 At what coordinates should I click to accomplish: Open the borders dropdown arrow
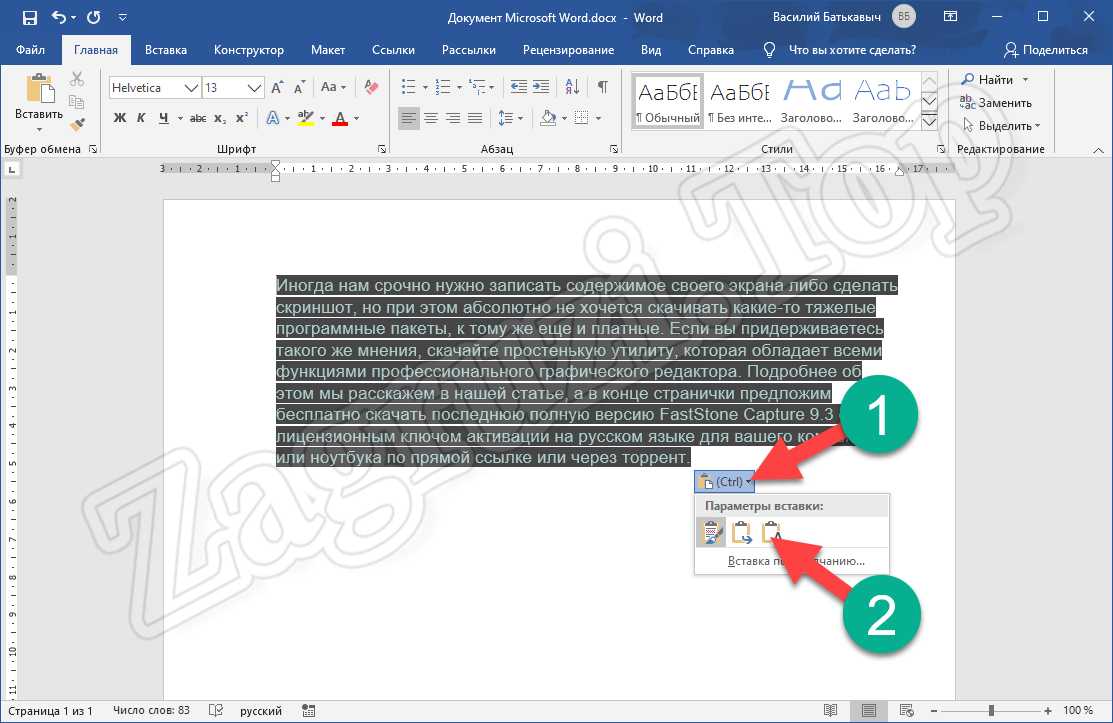pyautogui.click(x=598, y=118)
